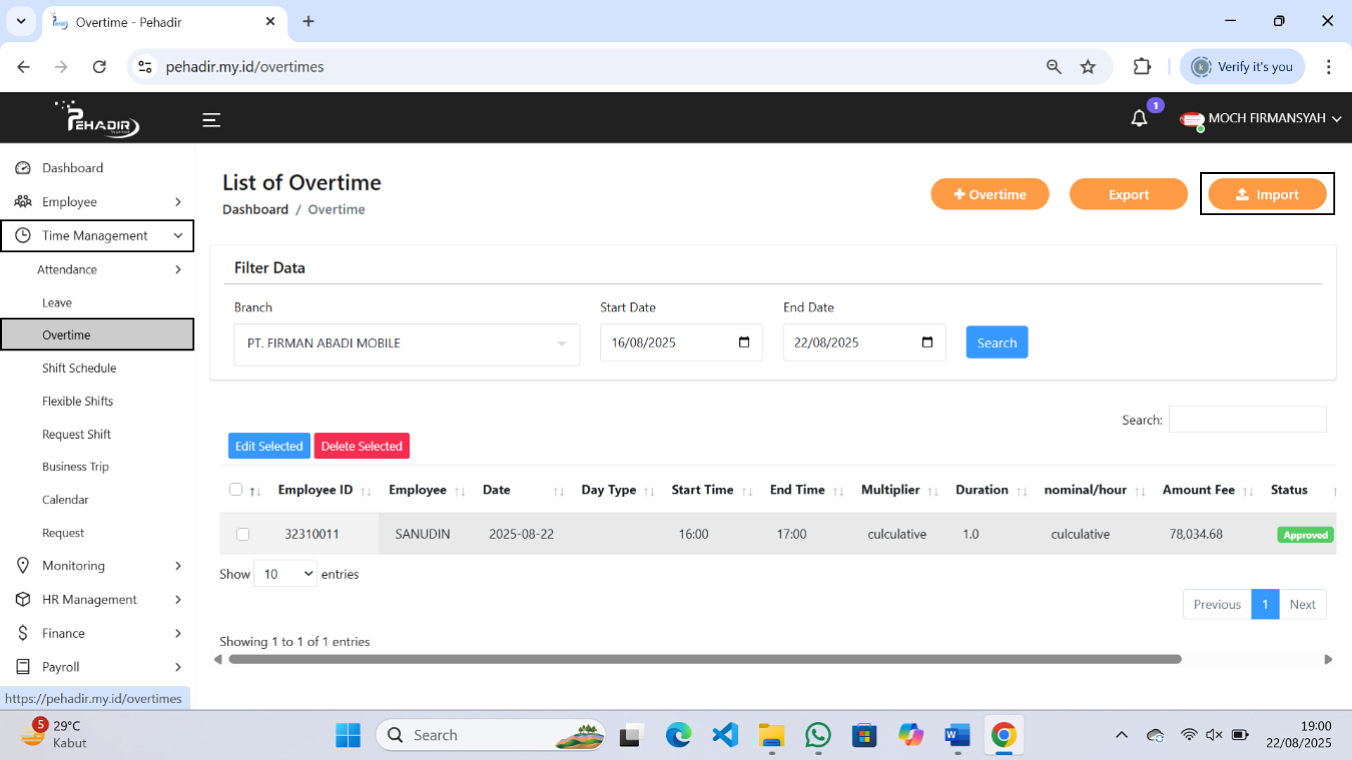Open the Start Date calendar picker icon
Screen dimensions: 1352x760
(x=744, y=342)
